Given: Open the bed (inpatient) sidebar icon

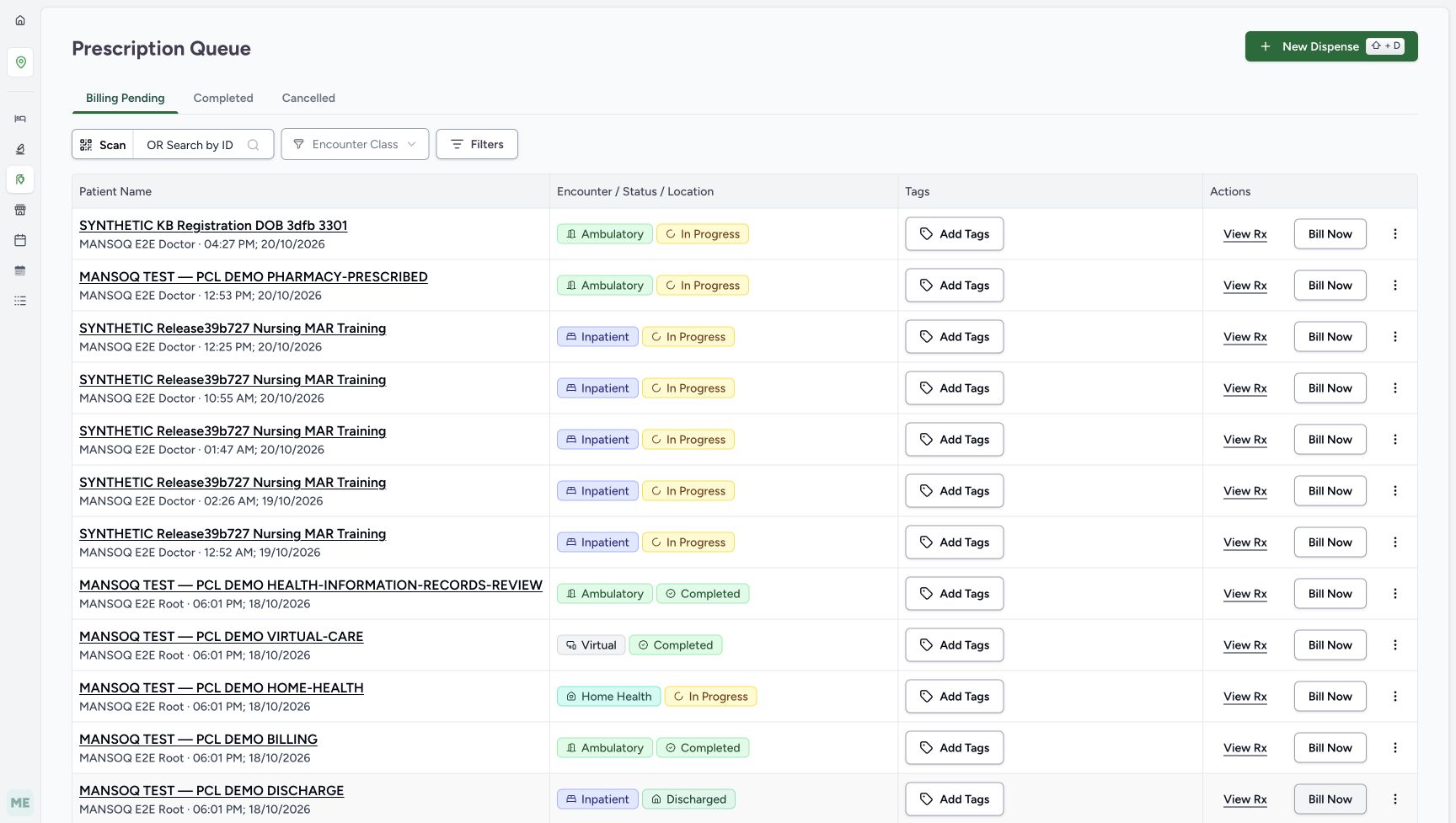Looking at the screenshot, I should tap(20, 119).
